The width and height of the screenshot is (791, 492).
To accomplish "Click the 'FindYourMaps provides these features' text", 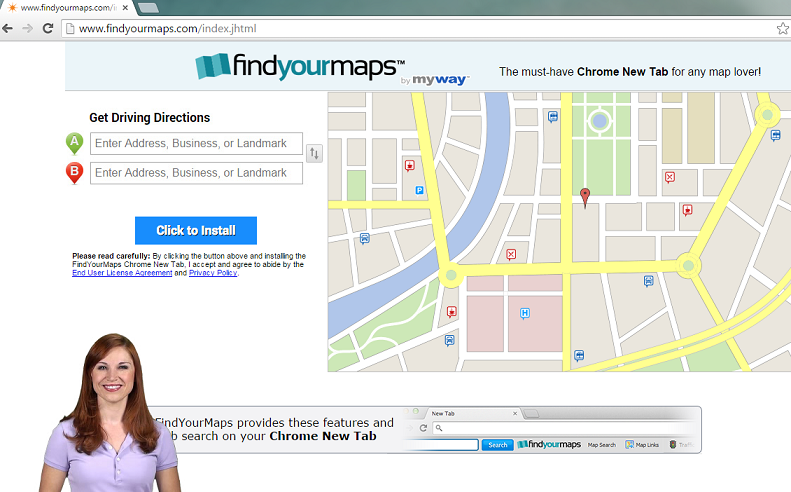I will coord(275,429).
